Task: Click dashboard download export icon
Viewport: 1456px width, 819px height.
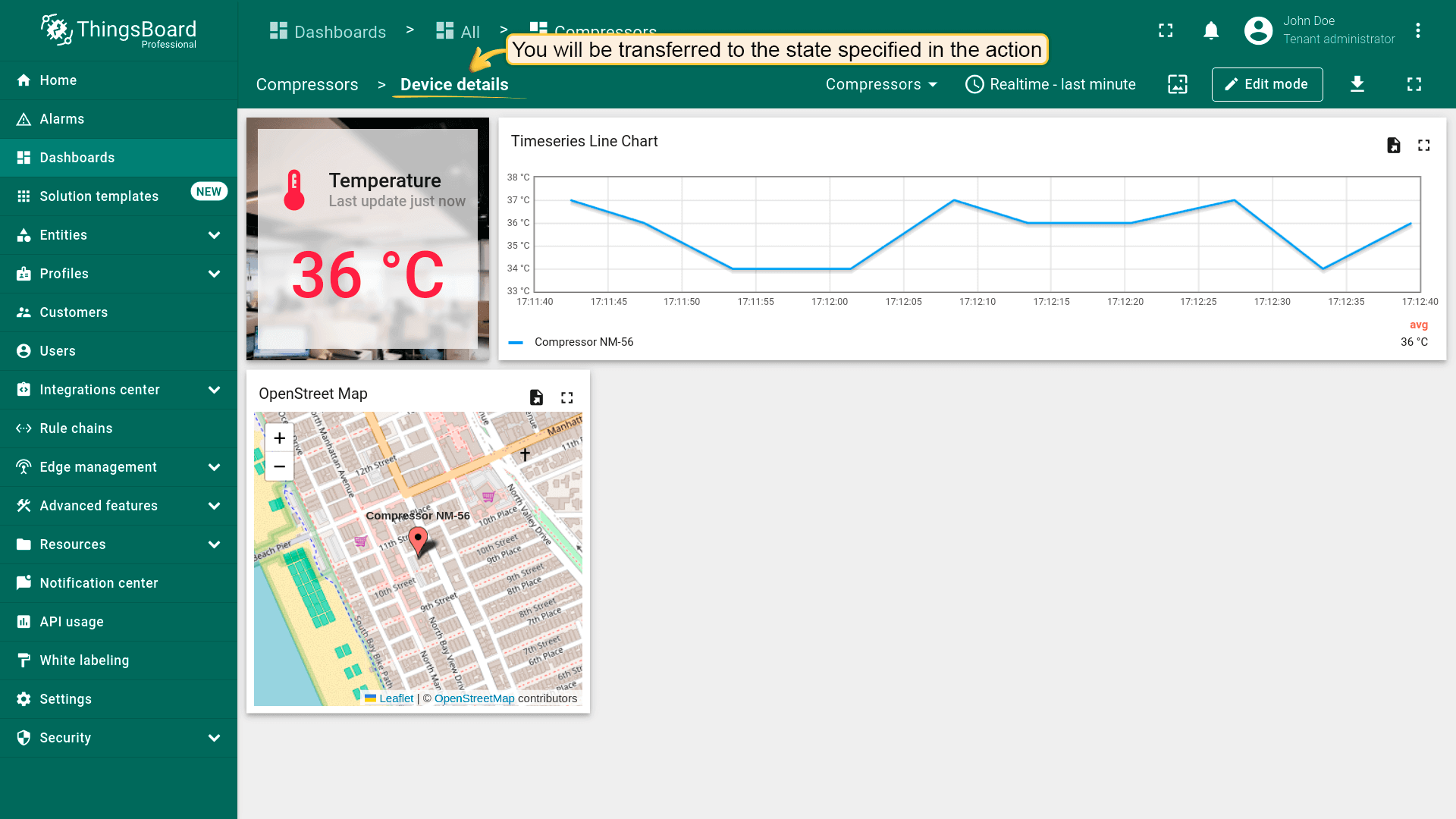Action: tap(1357, 84)
